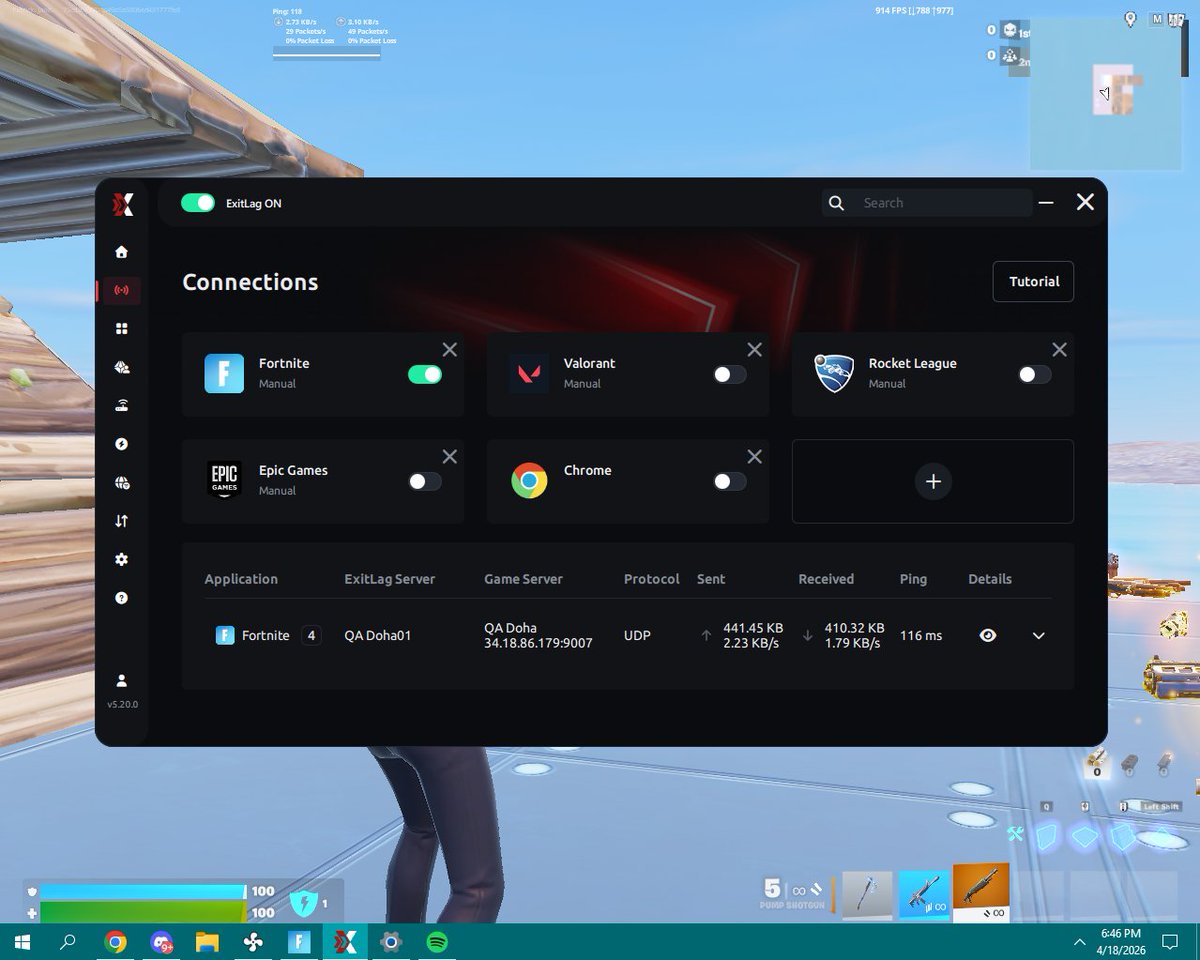1200x960 pixels.
Task: Switch to Fortnite in the taskbar
Action: click(x=299, y=942)
